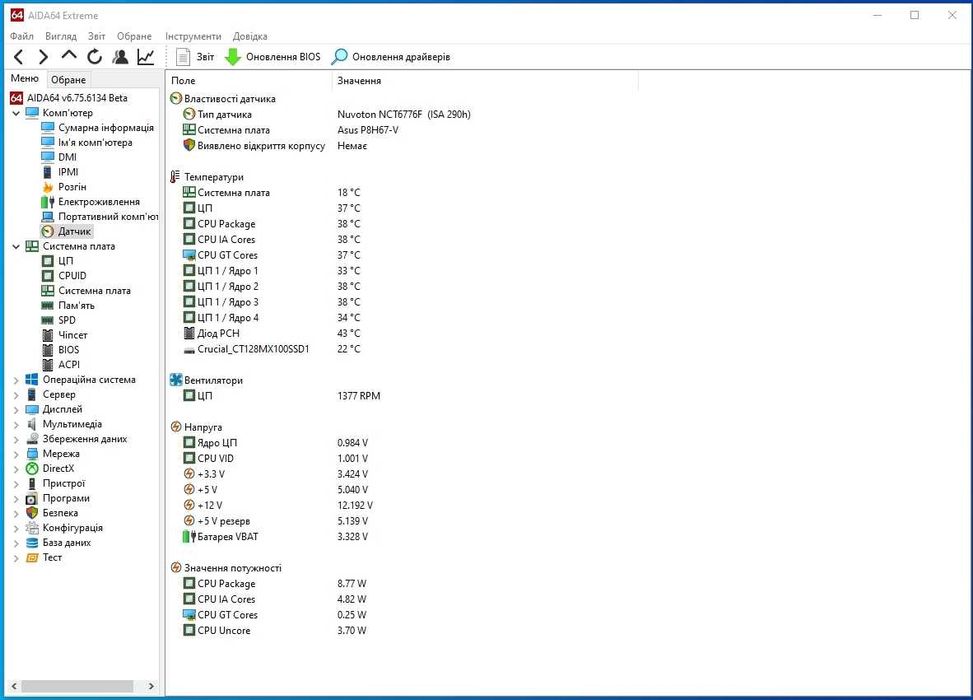Viewport: 973px width, 700px height.
Task: Open the Інструменти menu
Action: point(193,36)
